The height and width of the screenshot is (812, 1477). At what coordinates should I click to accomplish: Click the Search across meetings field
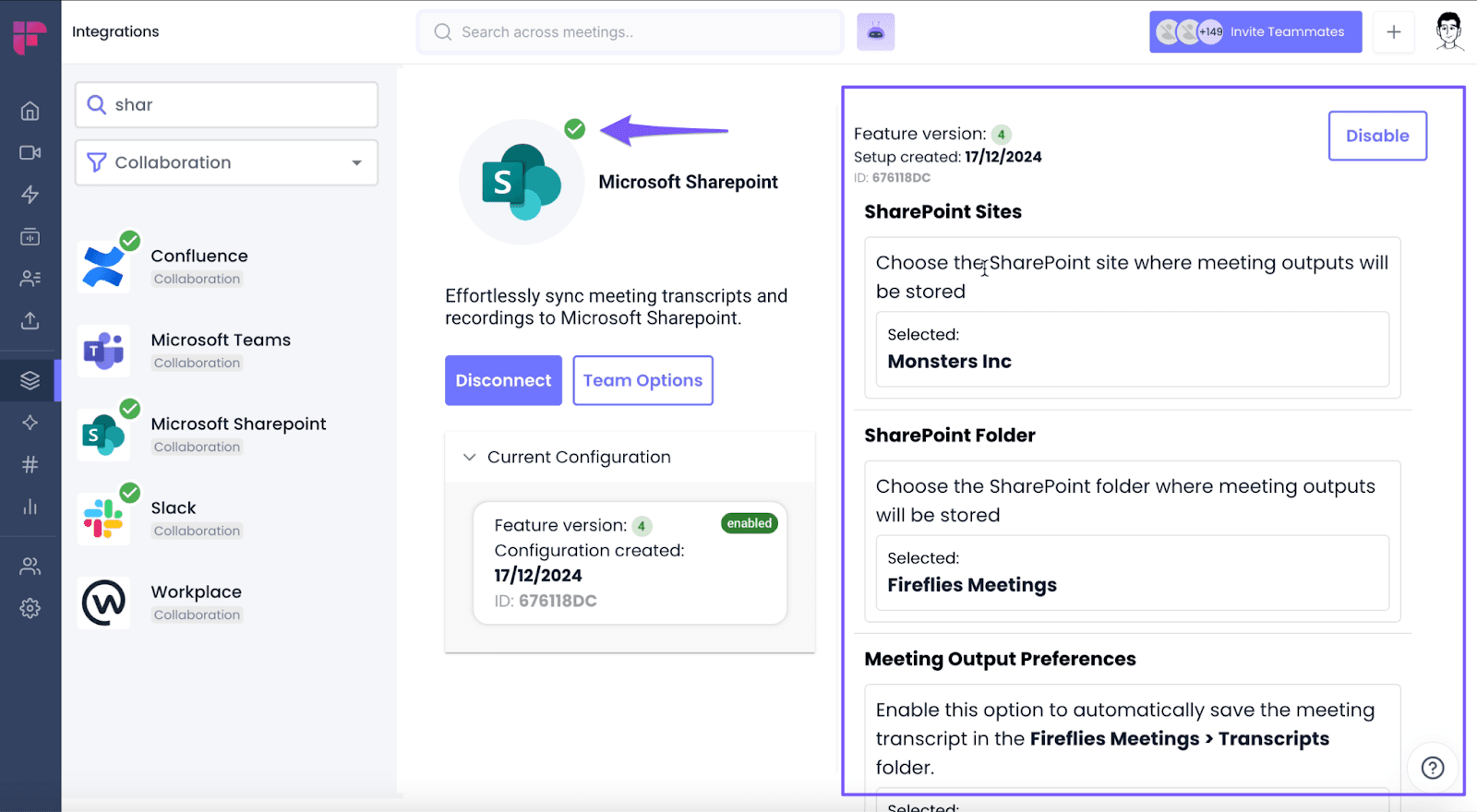tap(630, 32)
